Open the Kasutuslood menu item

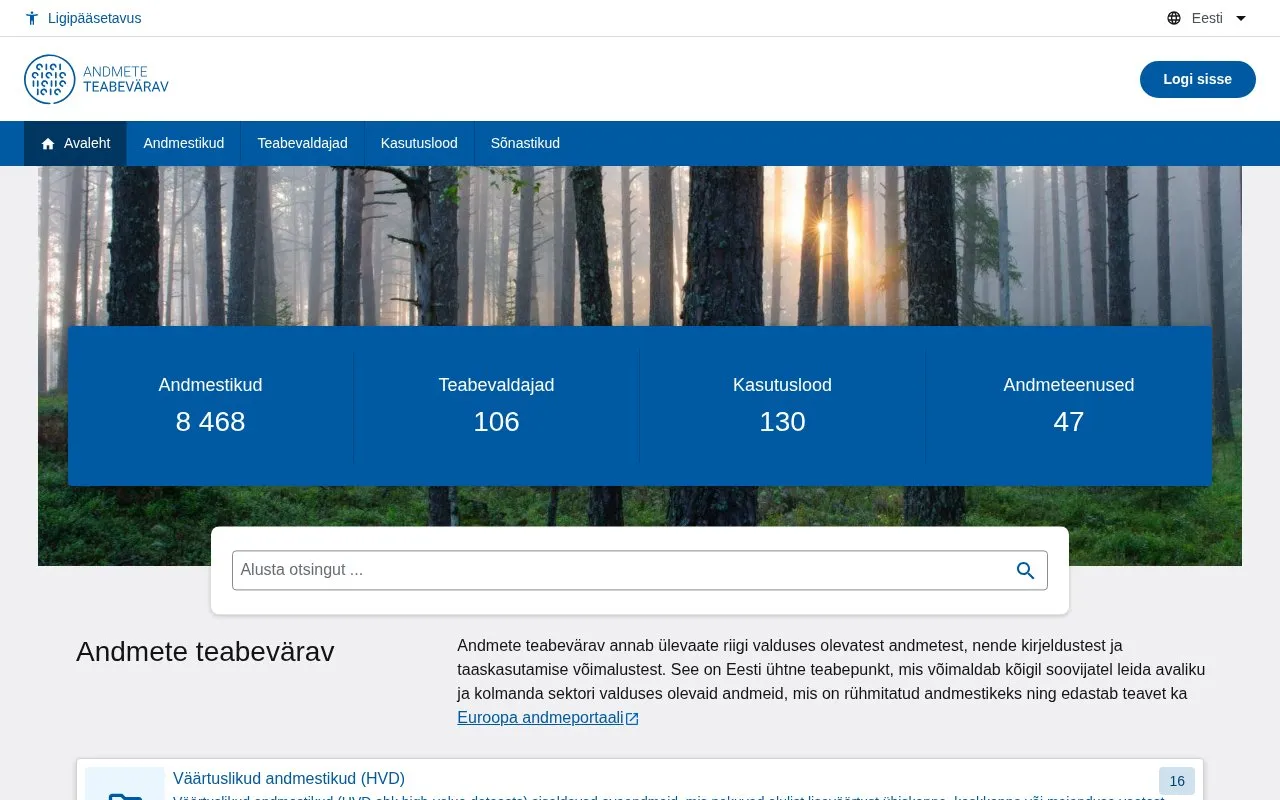point(419,143)
